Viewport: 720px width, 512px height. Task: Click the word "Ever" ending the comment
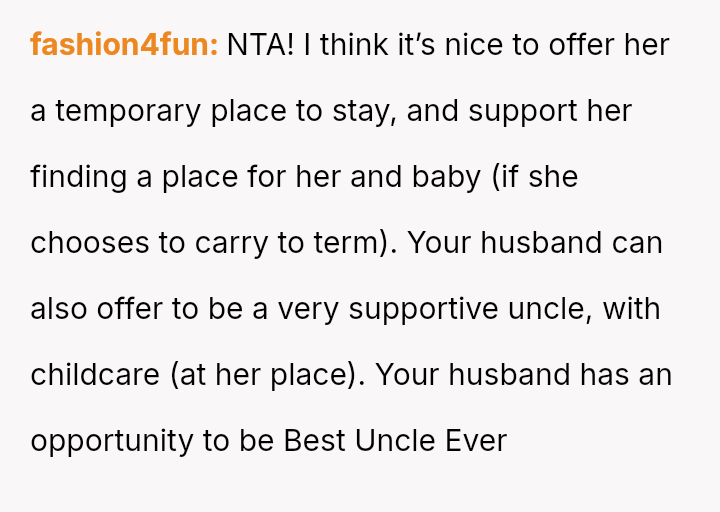point(476,441)
